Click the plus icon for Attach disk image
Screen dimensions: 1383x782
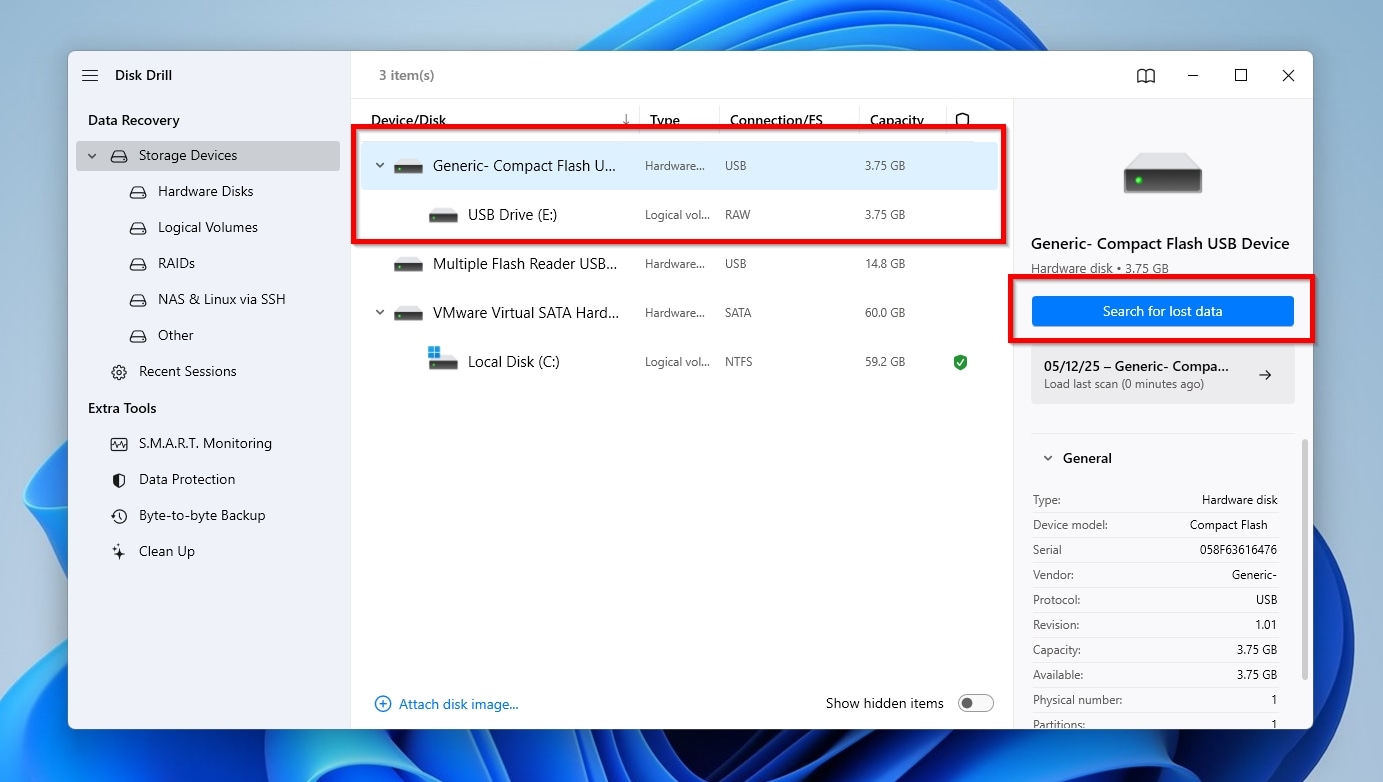[x=383, y=704]
